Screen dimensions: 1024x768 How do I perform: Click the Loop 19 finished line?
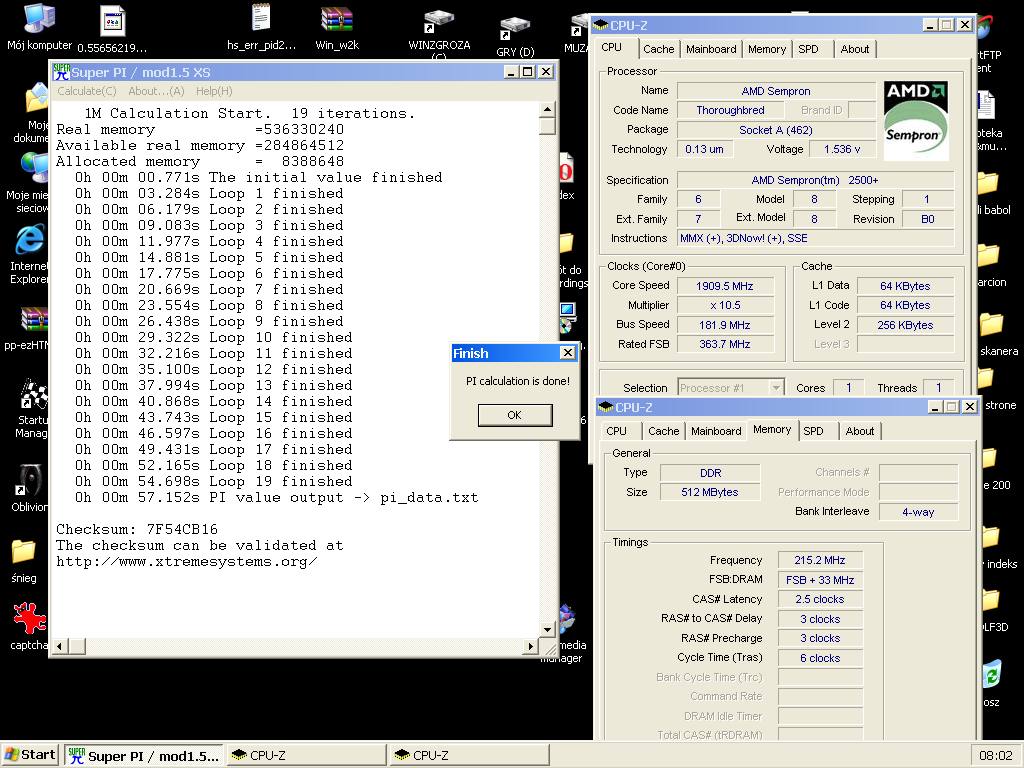[x=214, y=481]
